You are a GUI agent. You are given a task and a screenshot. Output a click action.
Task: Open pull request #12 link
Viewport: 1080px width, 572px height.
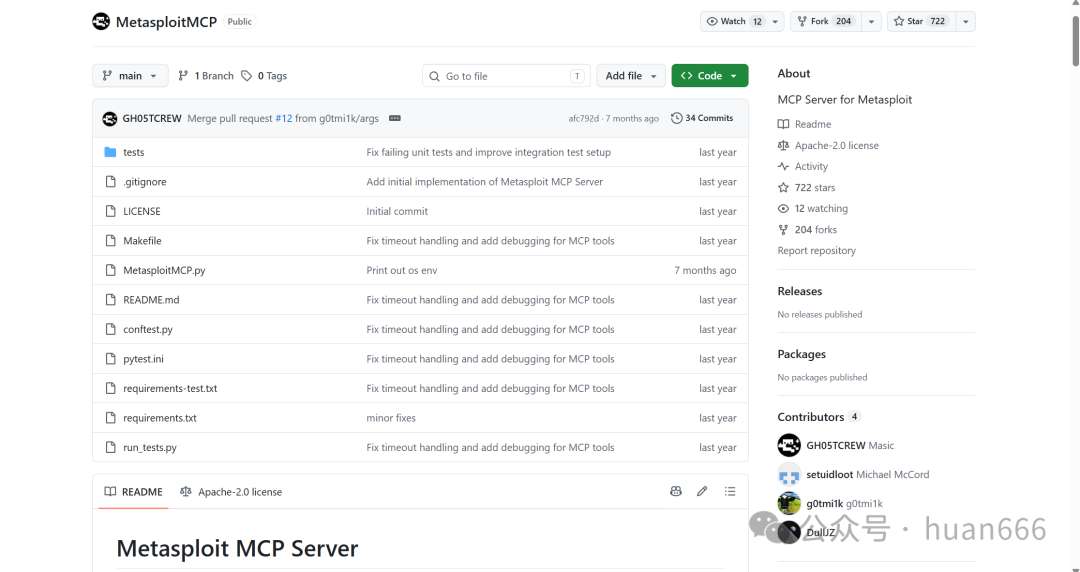pos(284,119)
